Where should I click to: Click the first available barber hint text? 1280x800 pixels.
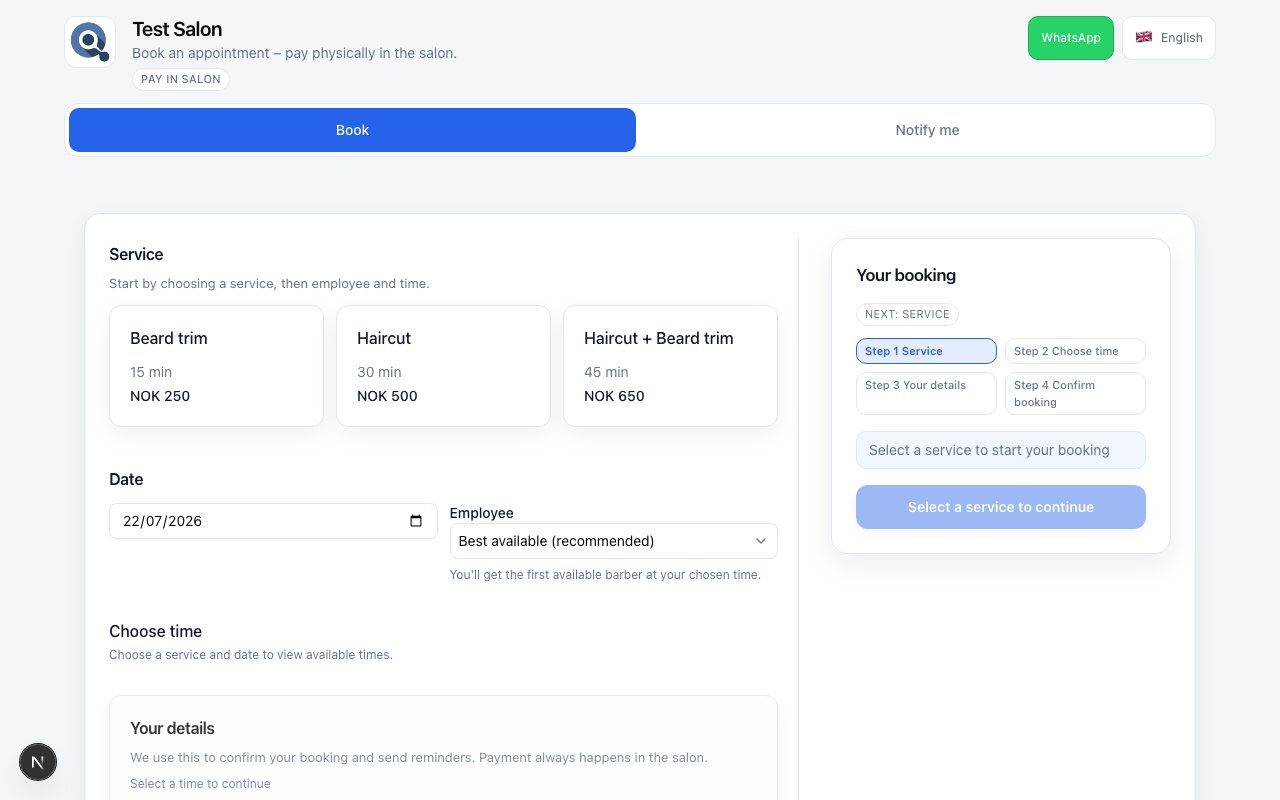pos(605,575)
